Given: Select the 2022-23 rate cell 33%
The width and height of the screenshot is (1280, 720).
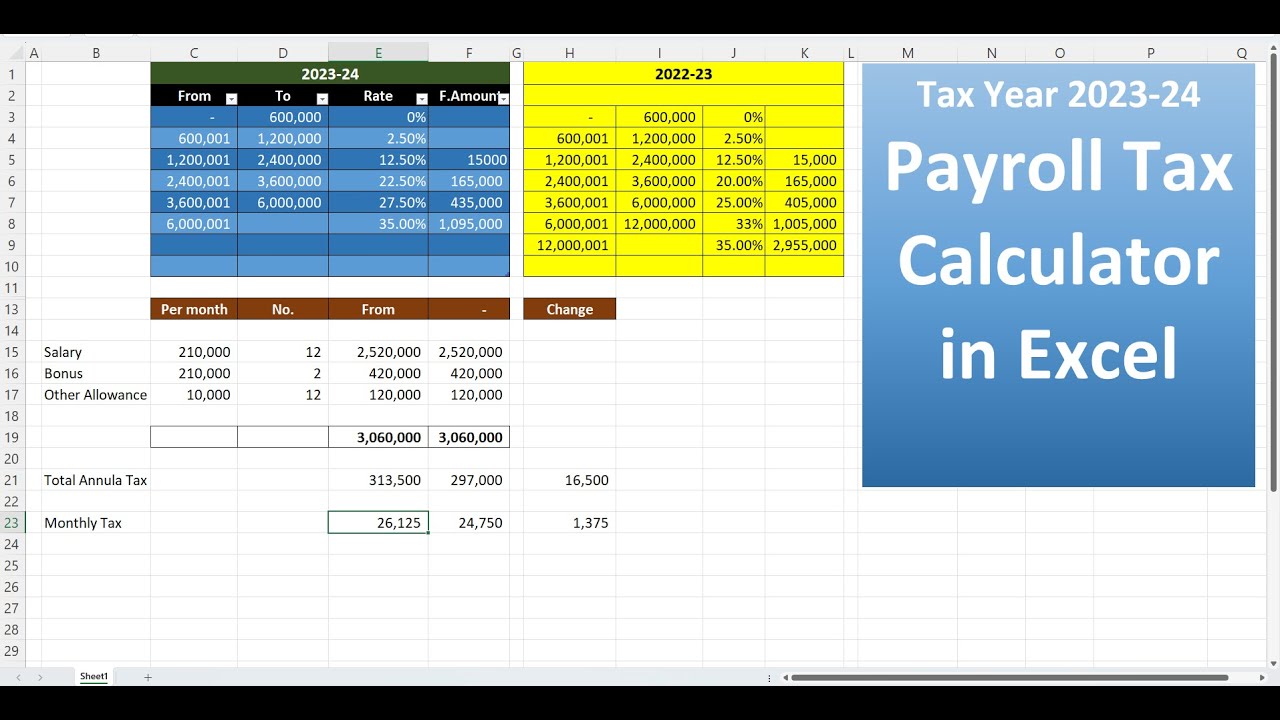Looking at the screenshot, I should click(x=733, y=224).
